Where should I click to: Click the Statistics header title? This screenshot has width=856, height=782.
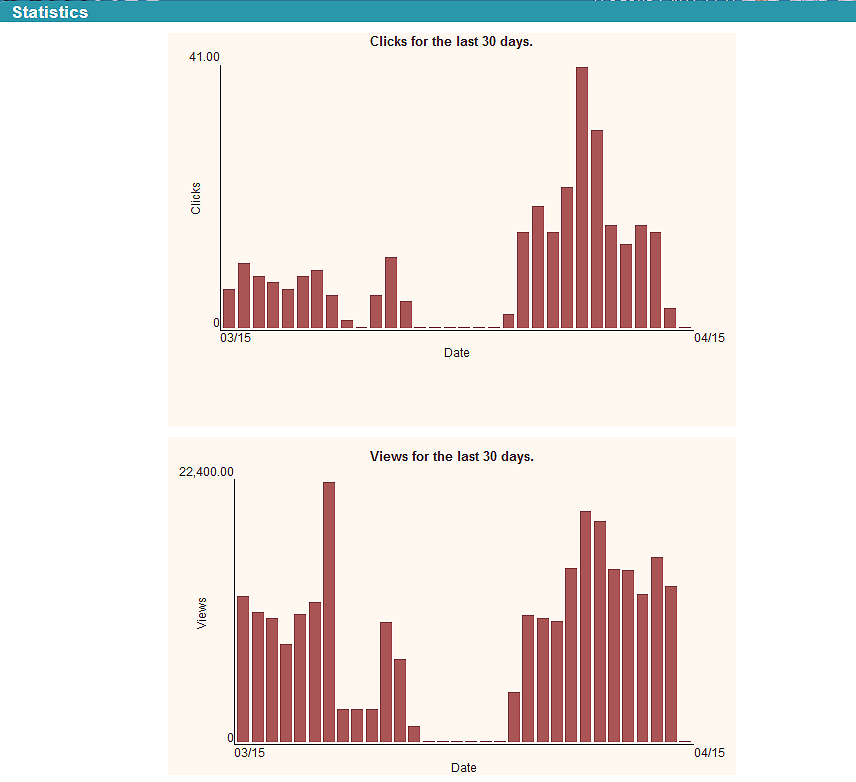tap(50, 12)
